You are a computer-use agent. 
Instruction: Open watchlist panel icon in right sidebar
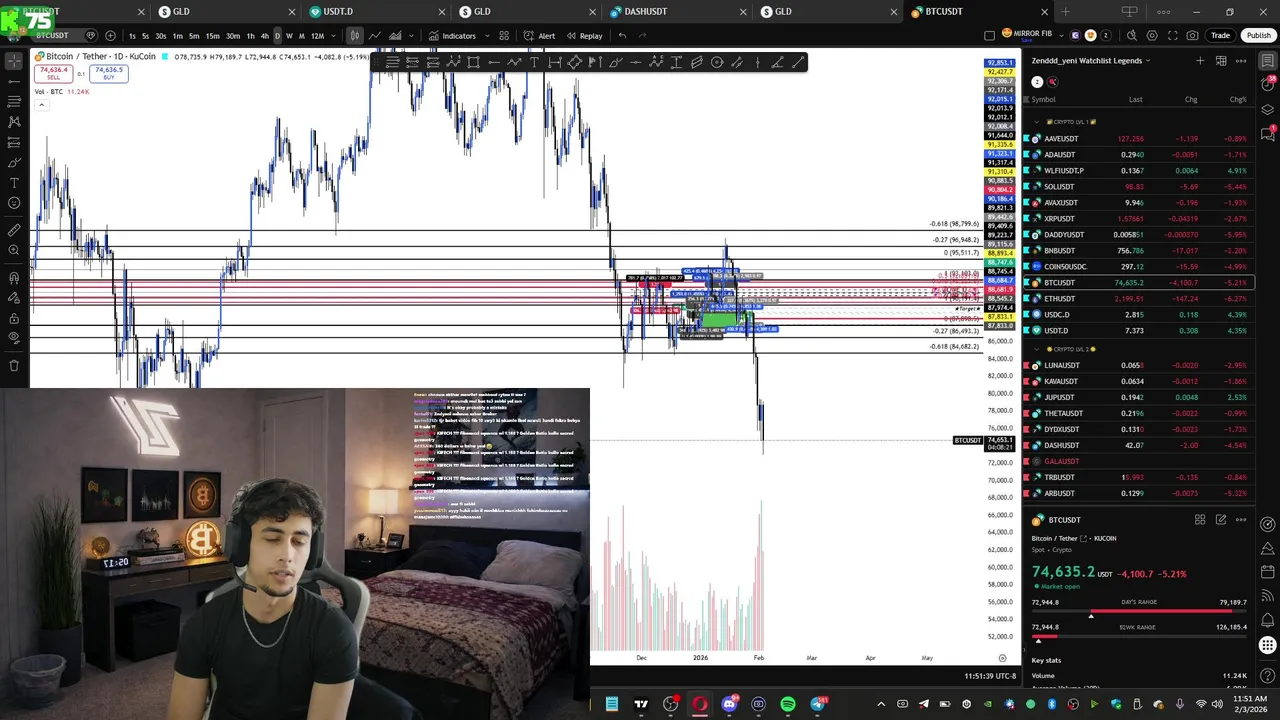[1268, 61]
